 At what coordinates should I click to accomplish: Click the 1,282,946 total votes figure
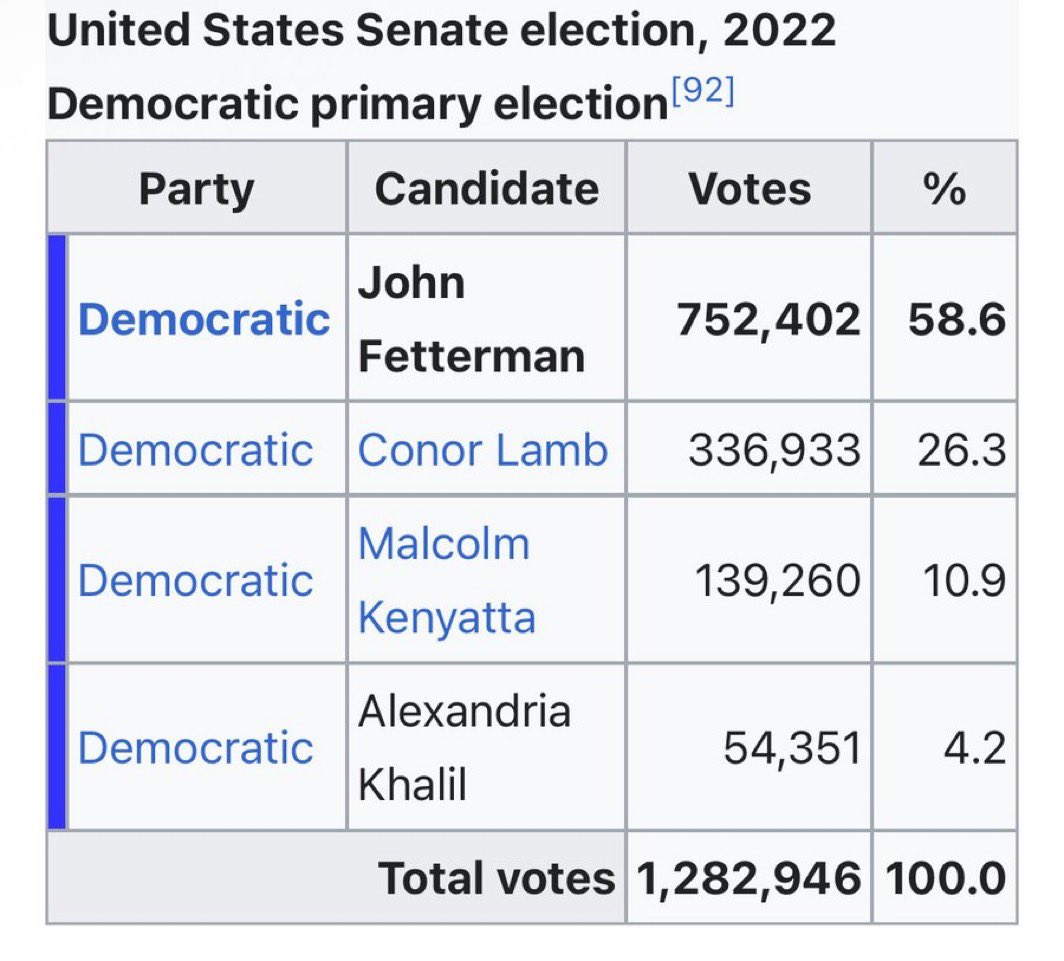(749, 878)
